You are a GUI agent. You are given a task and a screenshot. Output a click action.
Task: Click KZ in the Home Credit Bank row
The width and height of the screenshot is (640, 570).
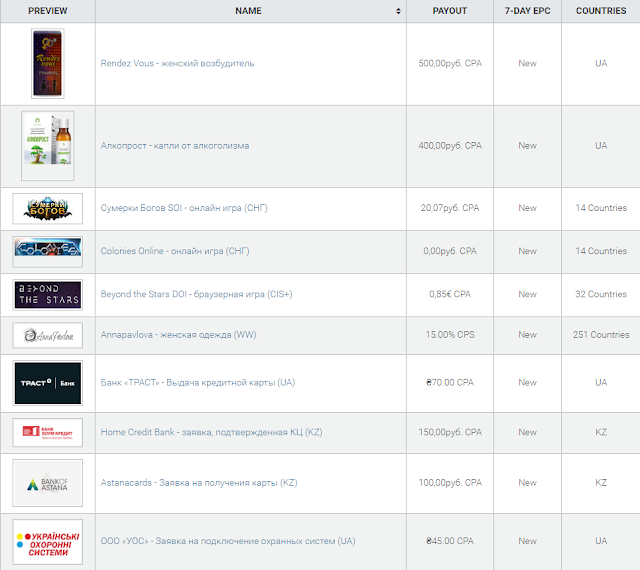pyautogui.click(x=601, y=432)
